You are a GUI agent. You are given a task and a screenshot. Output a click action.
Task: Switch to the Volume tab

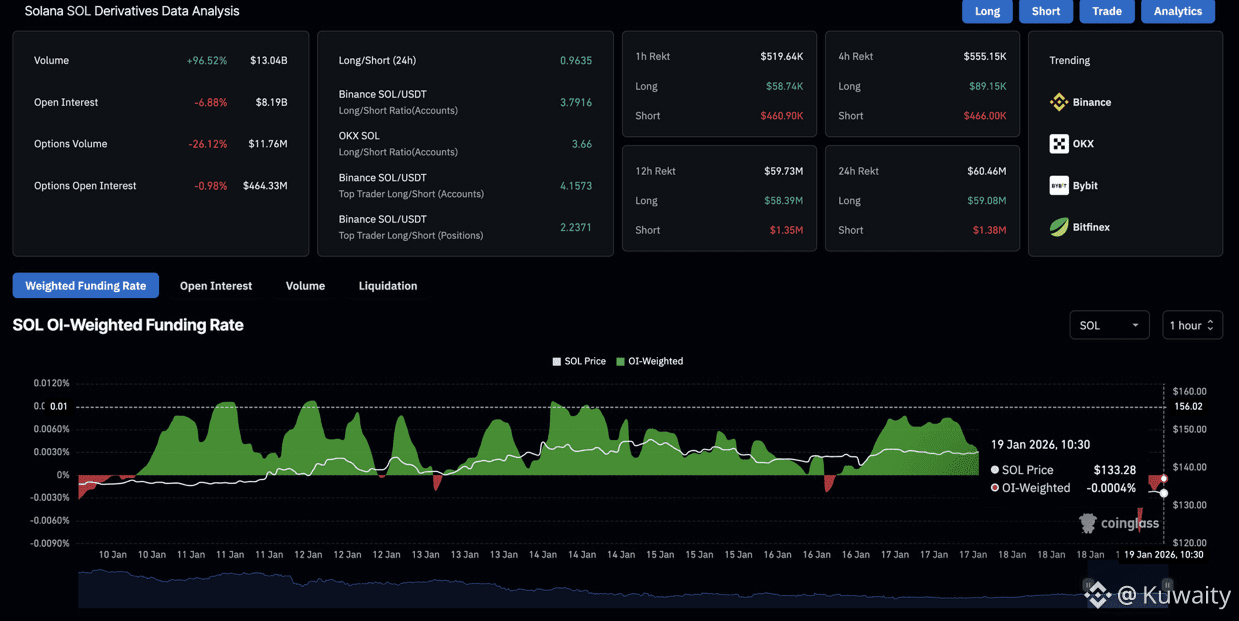tap(305, 286)
